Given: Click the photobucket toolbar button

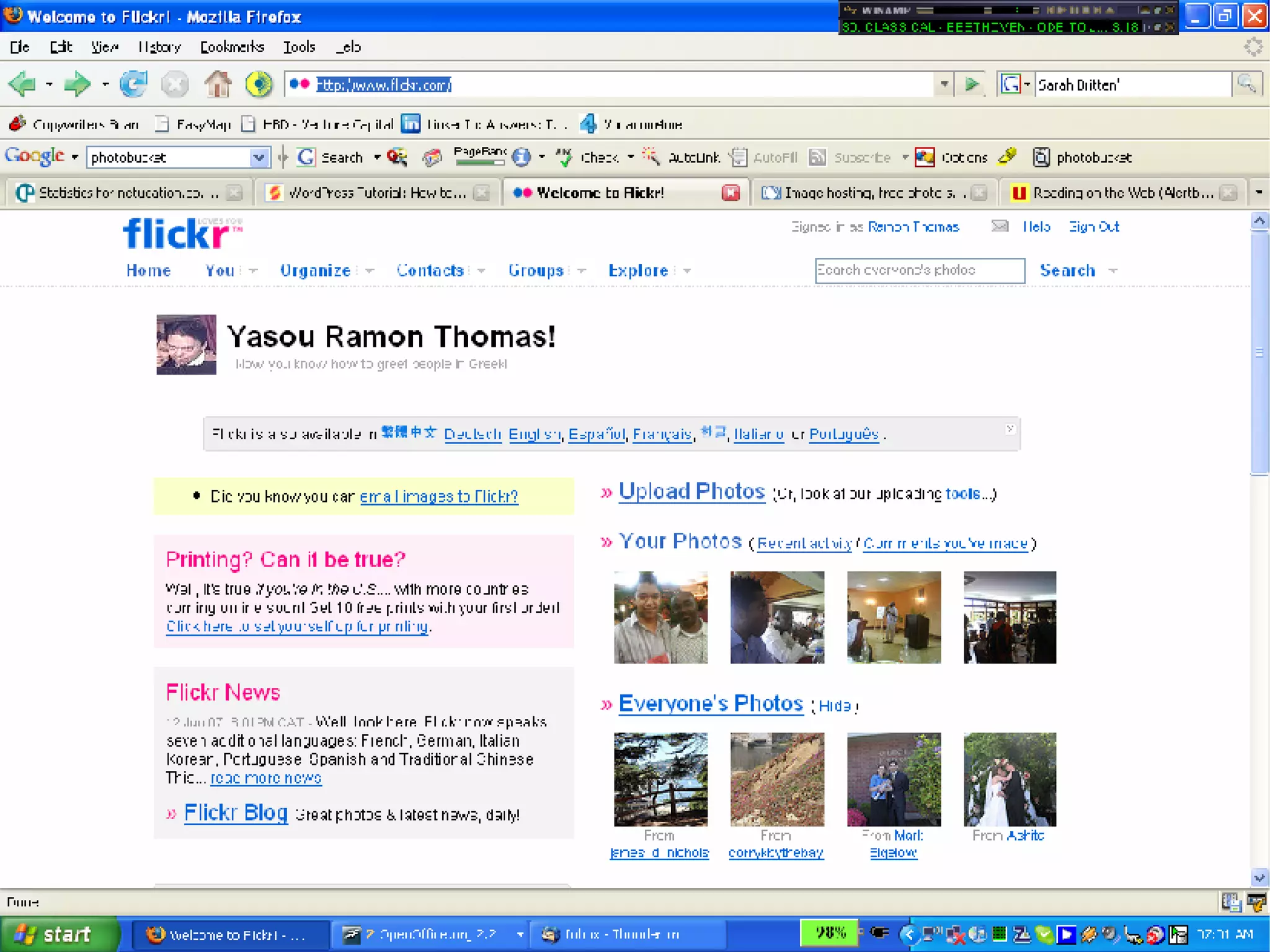Looking at the screenshot, I should (x=1083, y=158).
